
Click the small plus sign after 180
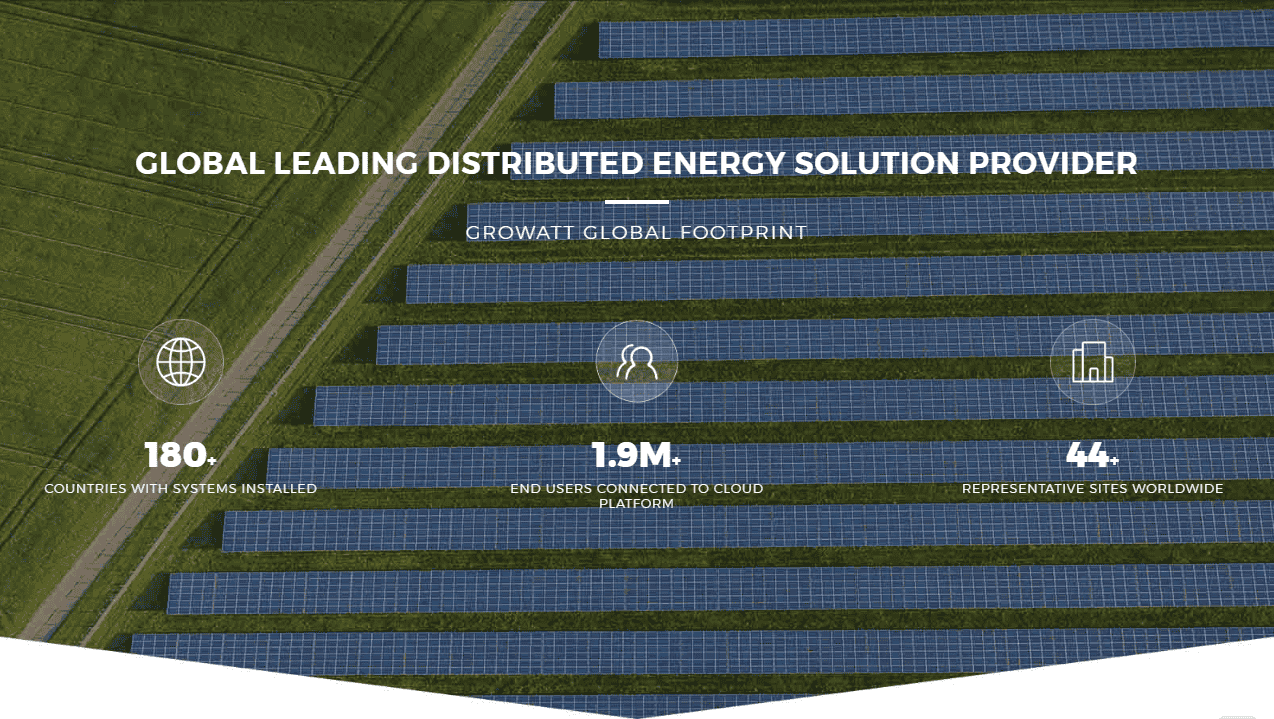click(x=212, y=460)
